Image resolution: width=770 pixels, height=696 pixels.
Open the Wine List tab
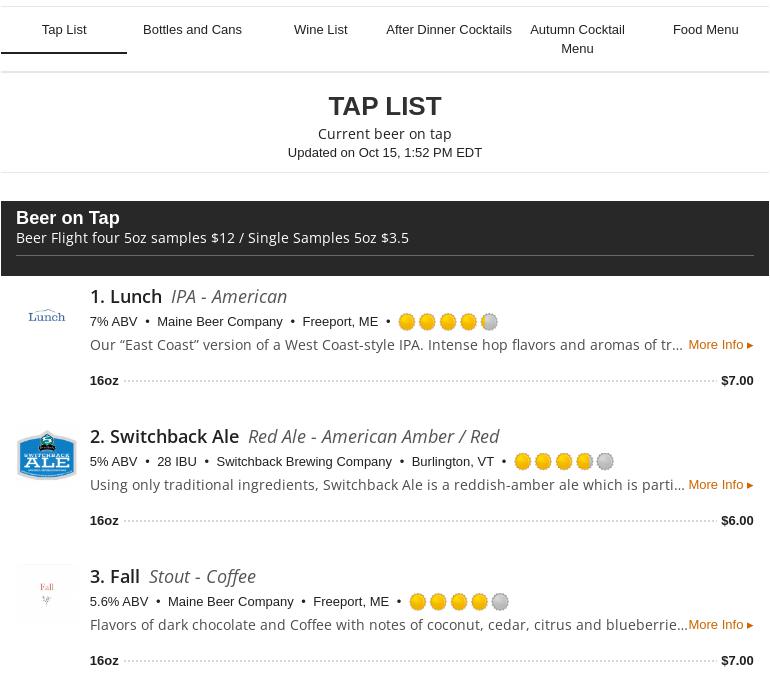(320, 30)
